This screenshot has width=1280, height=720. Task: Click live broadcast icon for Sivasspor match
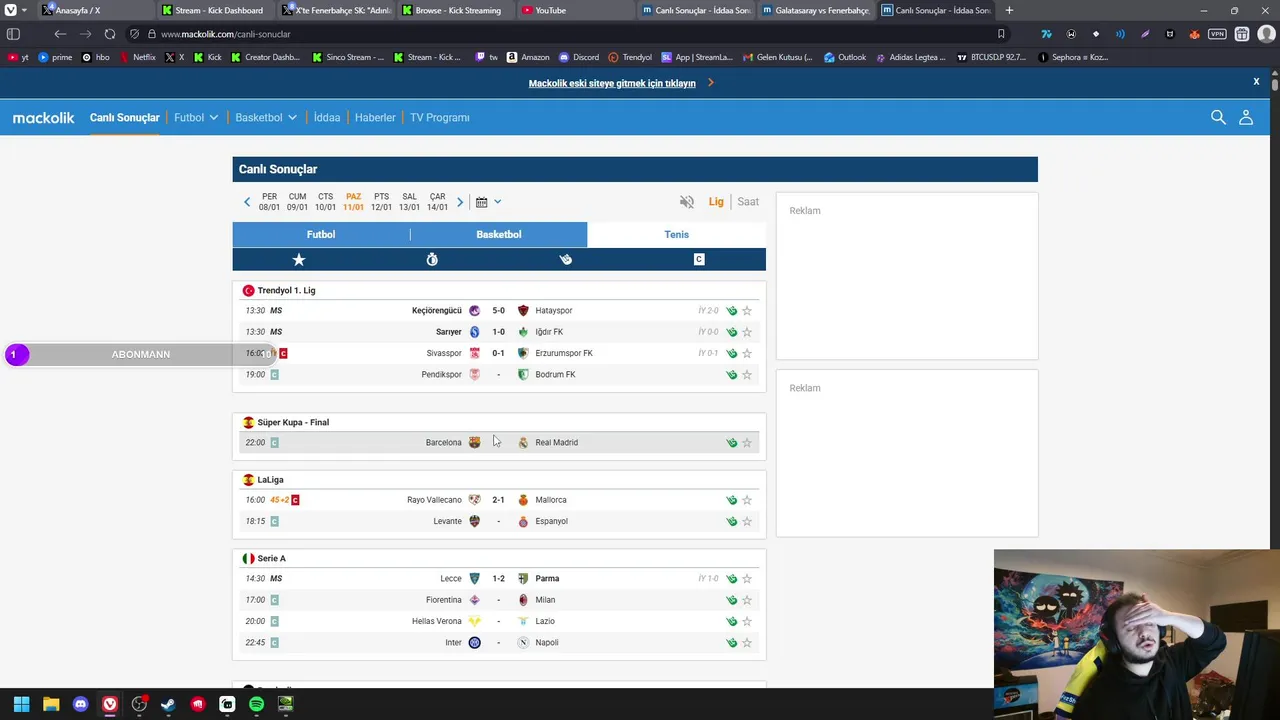click(x=283, y=353)
